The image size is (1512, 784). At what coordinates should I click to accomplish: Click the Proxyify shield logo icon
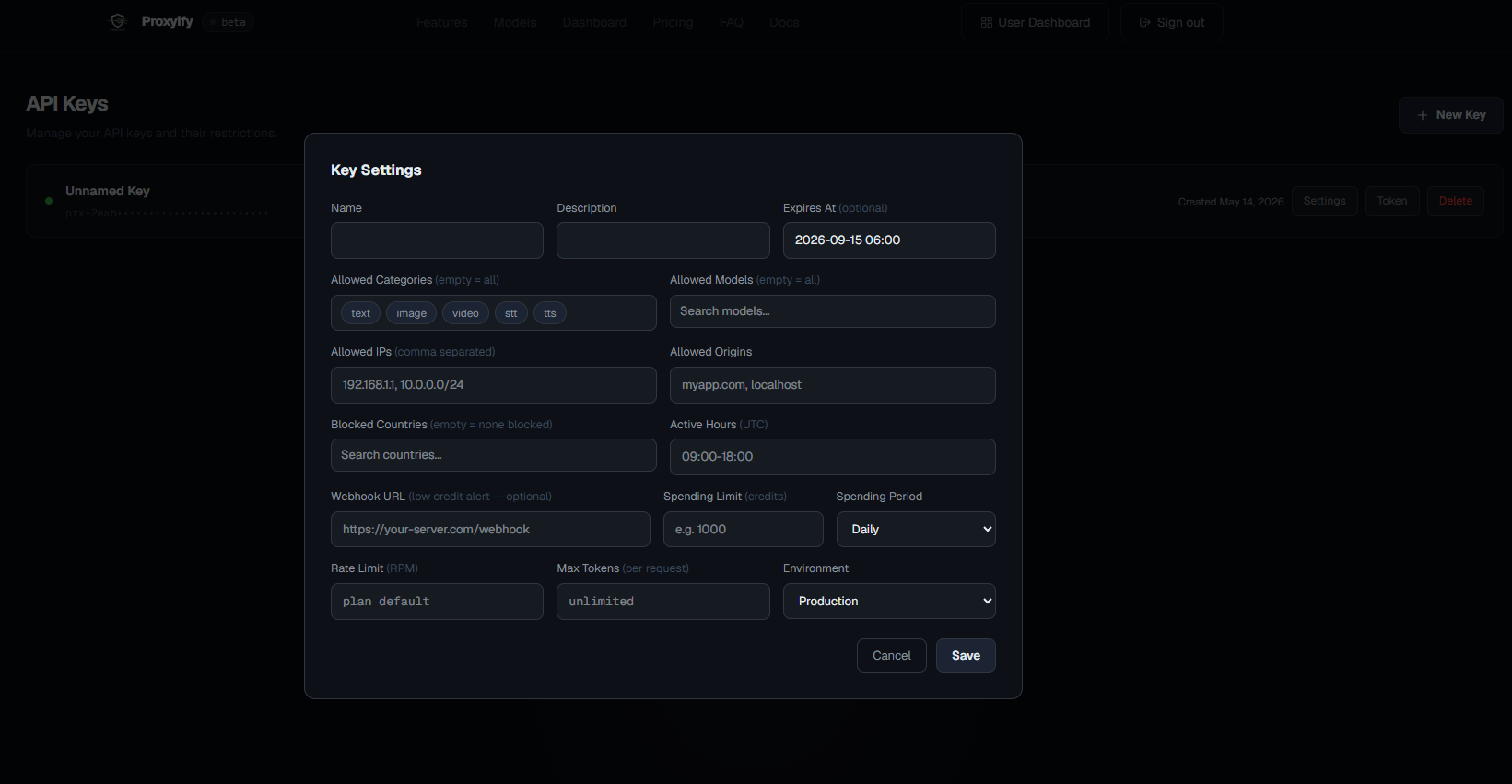[x=117, y=22]
